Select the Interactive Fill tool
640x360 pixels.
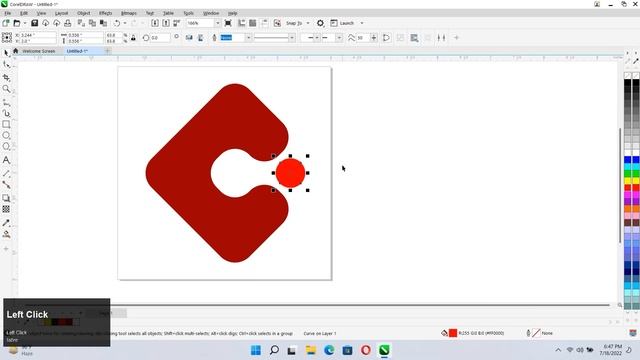coord(6,234)
